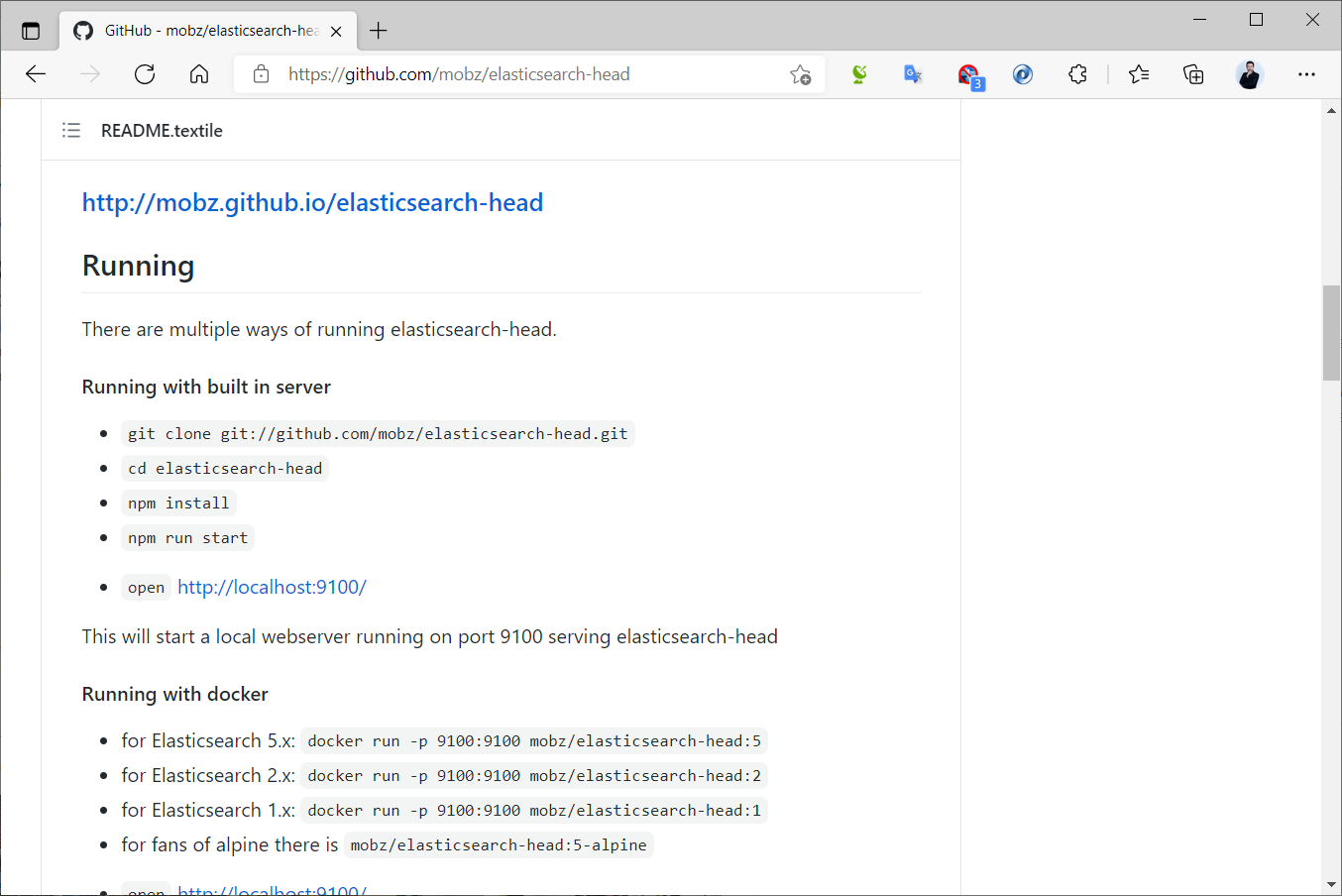This screenshot has height=896, width=1342.
Task: Click the forward navigation arrow
Action: click(90, 74)
